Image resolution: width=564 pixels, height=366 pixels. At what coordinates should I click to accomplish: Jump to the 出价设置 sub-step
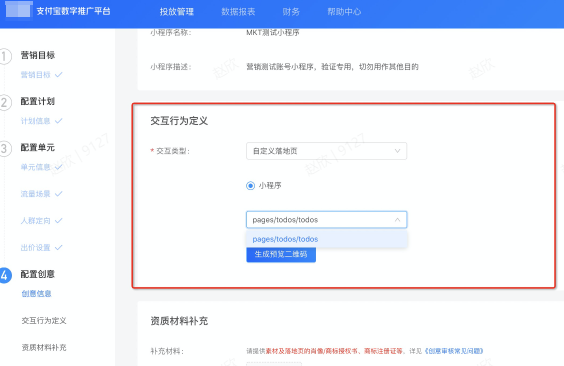(36, 247)
